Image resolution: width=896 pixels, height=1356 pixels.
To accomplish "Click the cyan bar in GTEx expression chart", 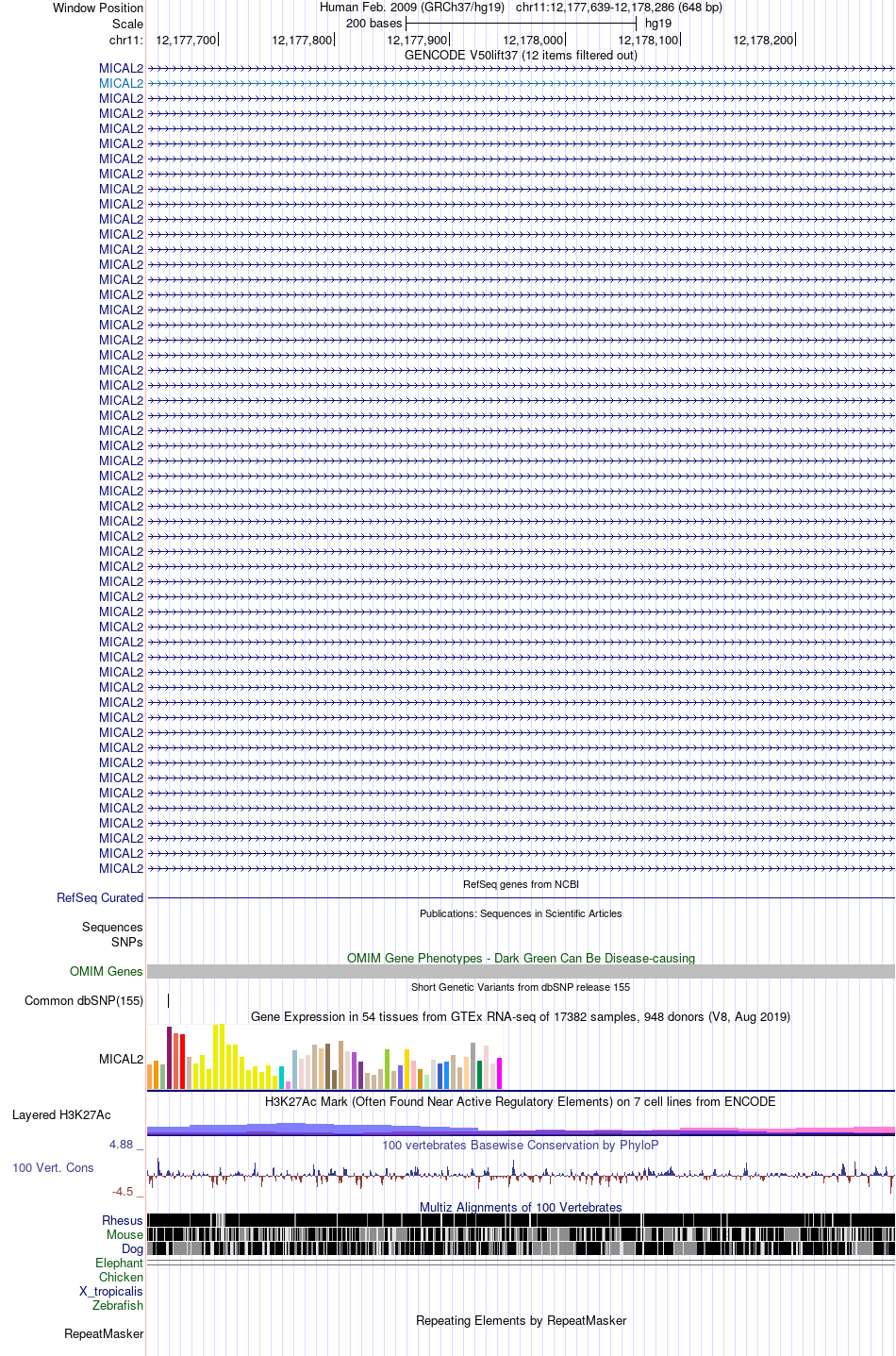I will pos(281,1077).
